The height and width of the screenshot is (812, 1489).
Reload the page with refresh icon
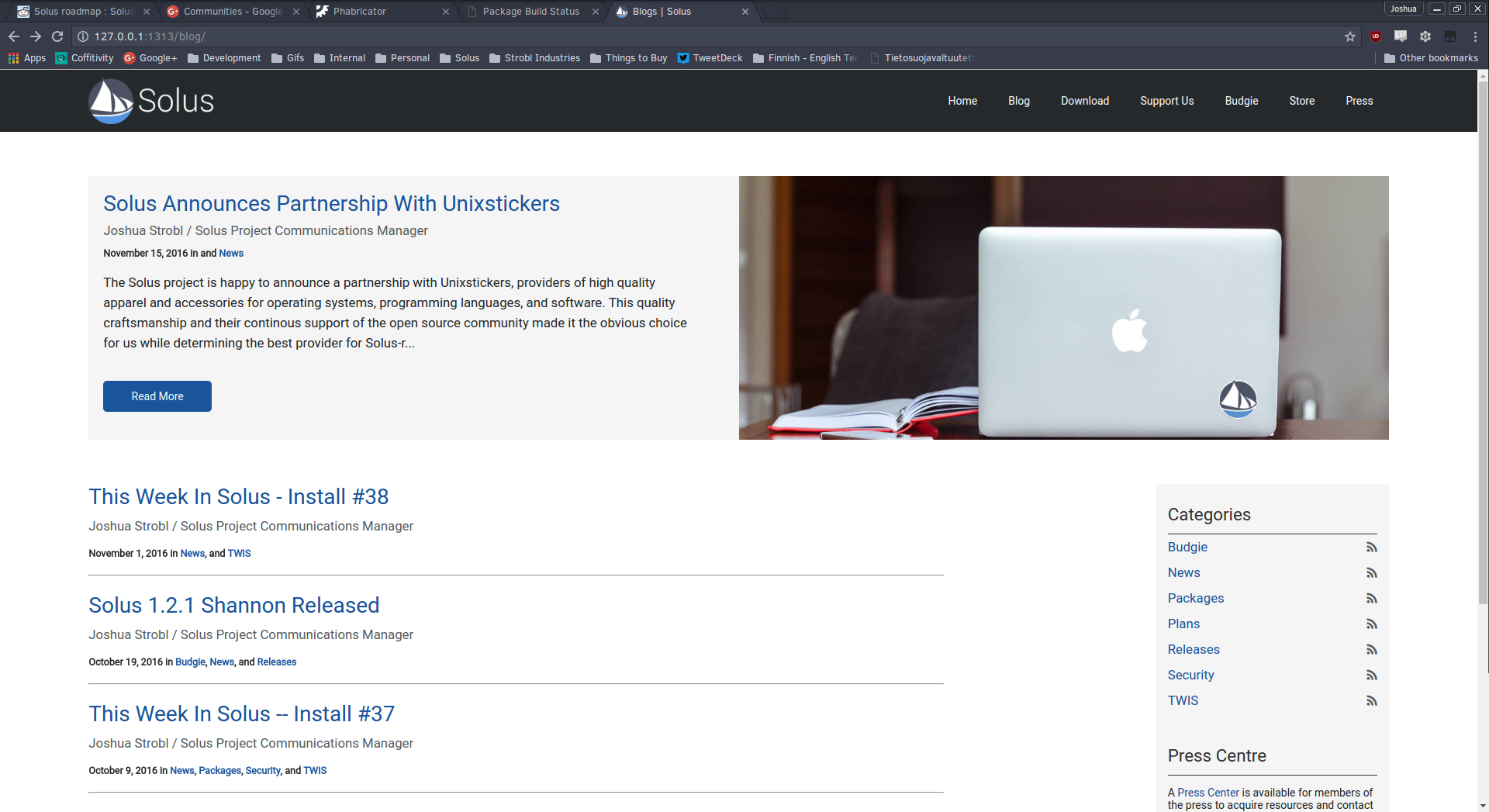coord(57,36)
